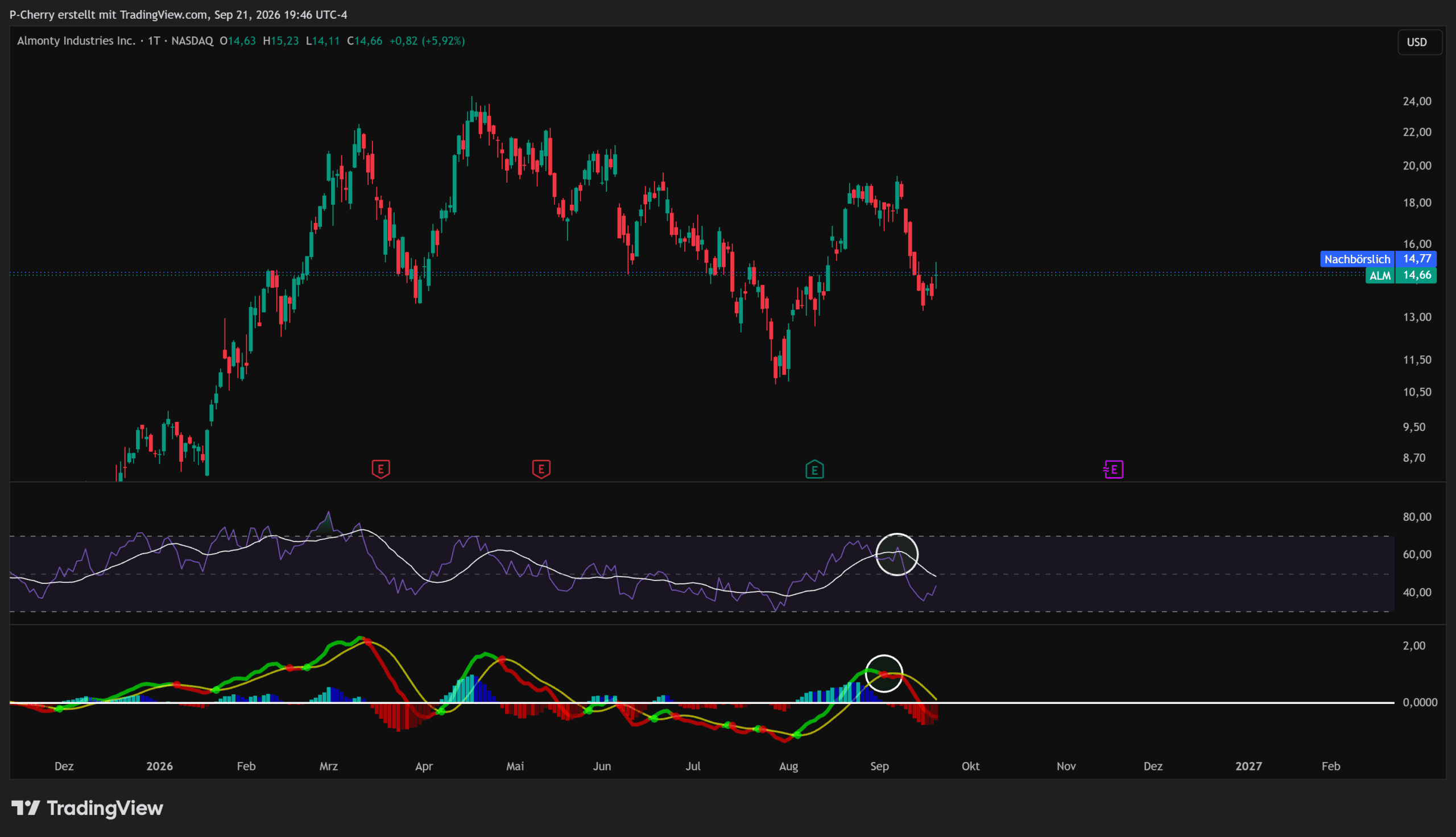Select the white circle on RSI panel

897,555
